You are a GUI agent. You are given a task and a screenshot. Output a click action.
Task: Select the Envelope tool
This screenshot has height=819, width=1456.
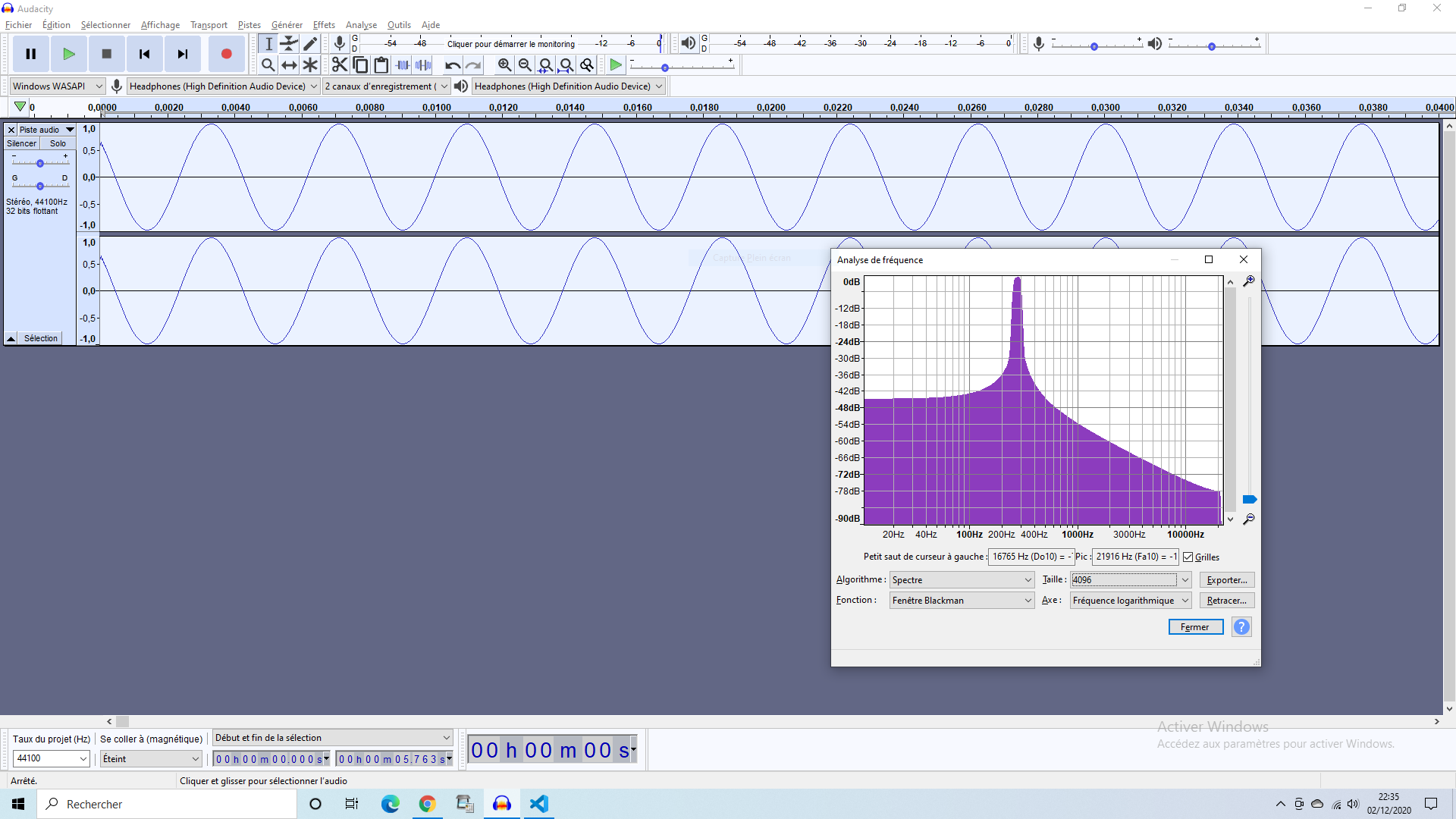pyautogui.click(x=289, y=44)
